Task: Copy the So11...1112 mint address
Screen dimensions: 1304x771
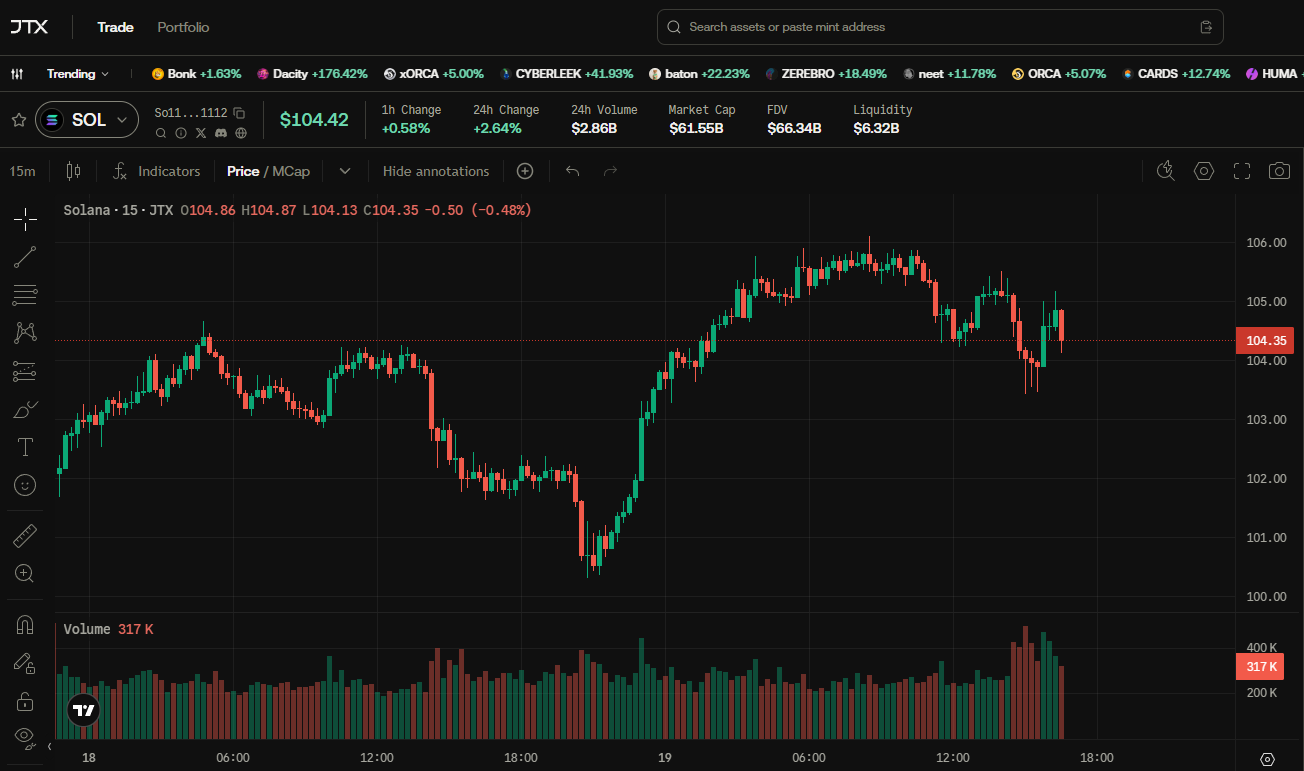Action: [239, 113]
